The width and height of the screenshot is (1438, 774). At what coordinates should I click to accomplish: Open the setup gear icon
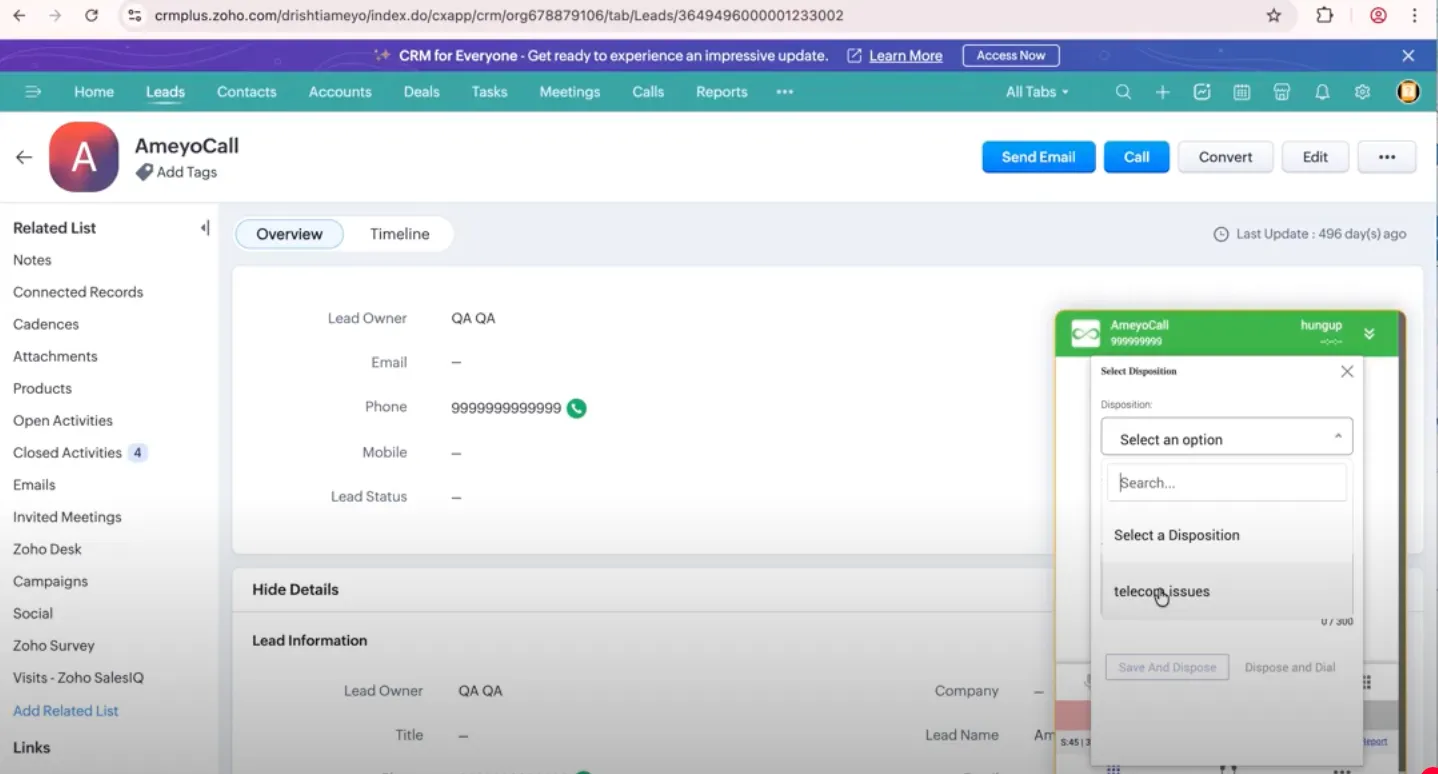[x=1362, y=92]
